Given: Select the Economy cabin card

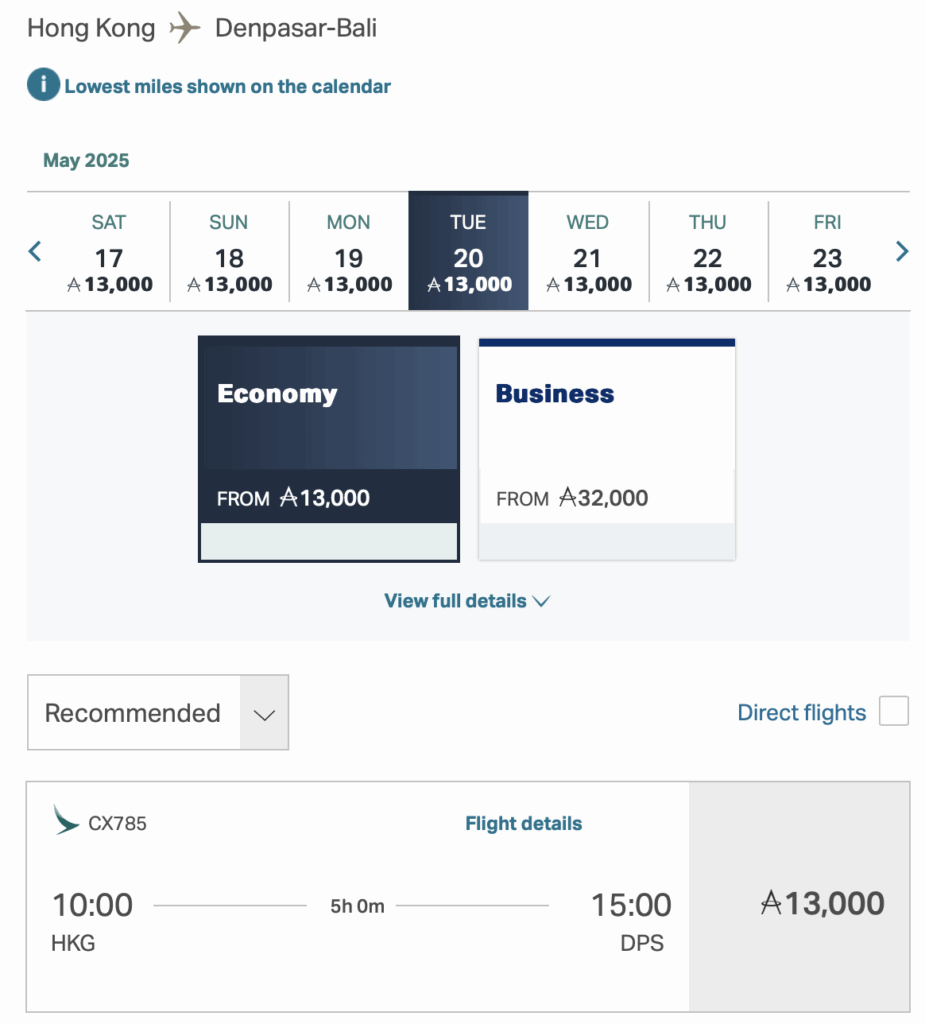Looking at the screenshot, I should [x=328, y=449].
